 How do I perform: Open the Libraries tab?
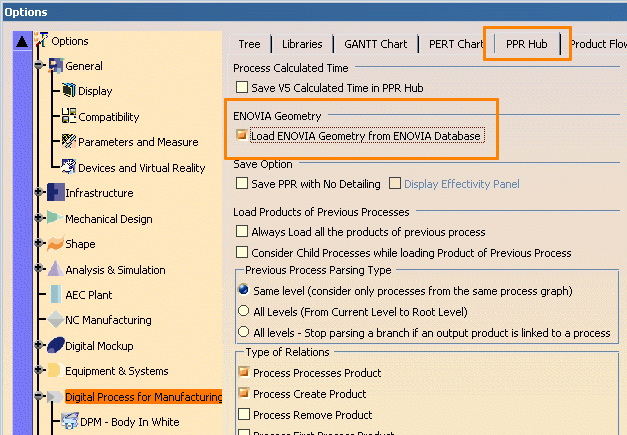tap(302, 44)
